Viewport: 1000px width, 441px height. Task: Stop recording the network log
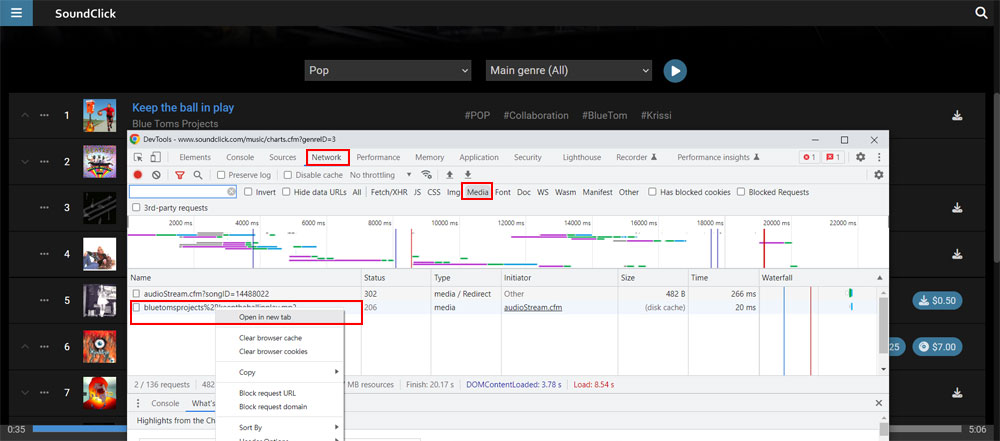(138, 175)
